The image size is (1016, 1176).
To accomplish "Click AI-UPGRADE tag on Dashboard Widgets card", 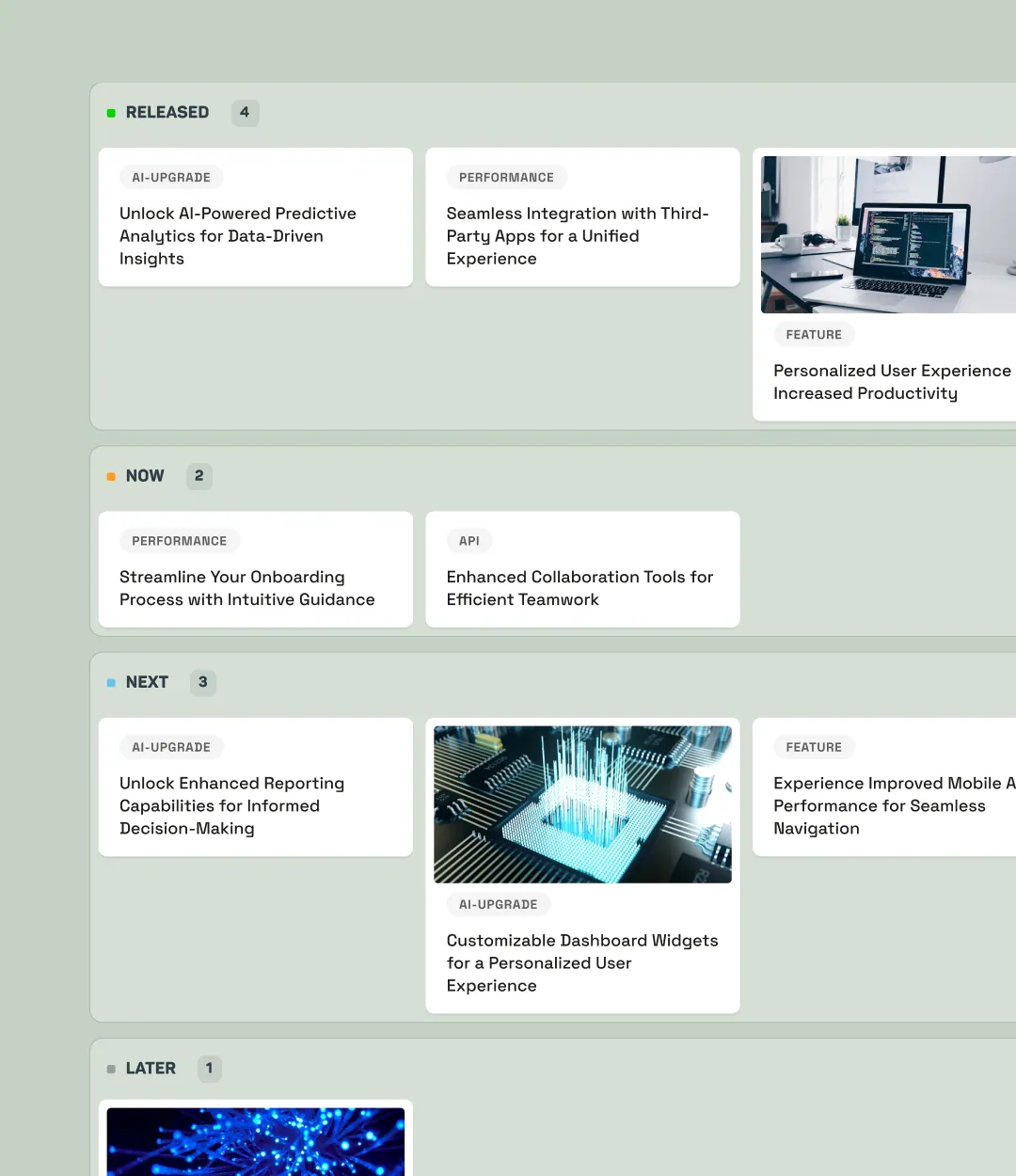I will (x=499, y=904).
